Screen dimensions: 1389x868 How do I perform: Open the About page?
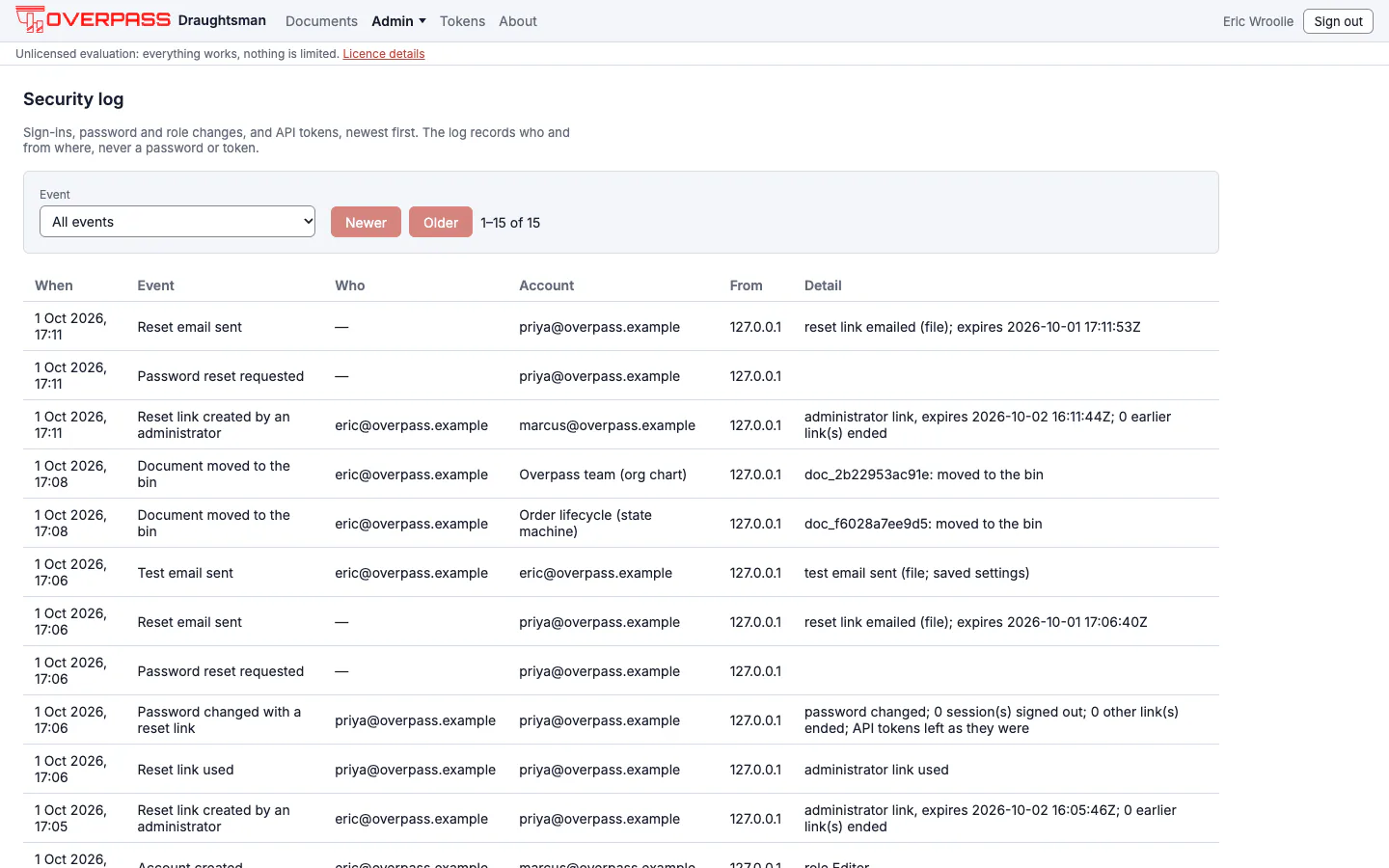pos(518,21)
